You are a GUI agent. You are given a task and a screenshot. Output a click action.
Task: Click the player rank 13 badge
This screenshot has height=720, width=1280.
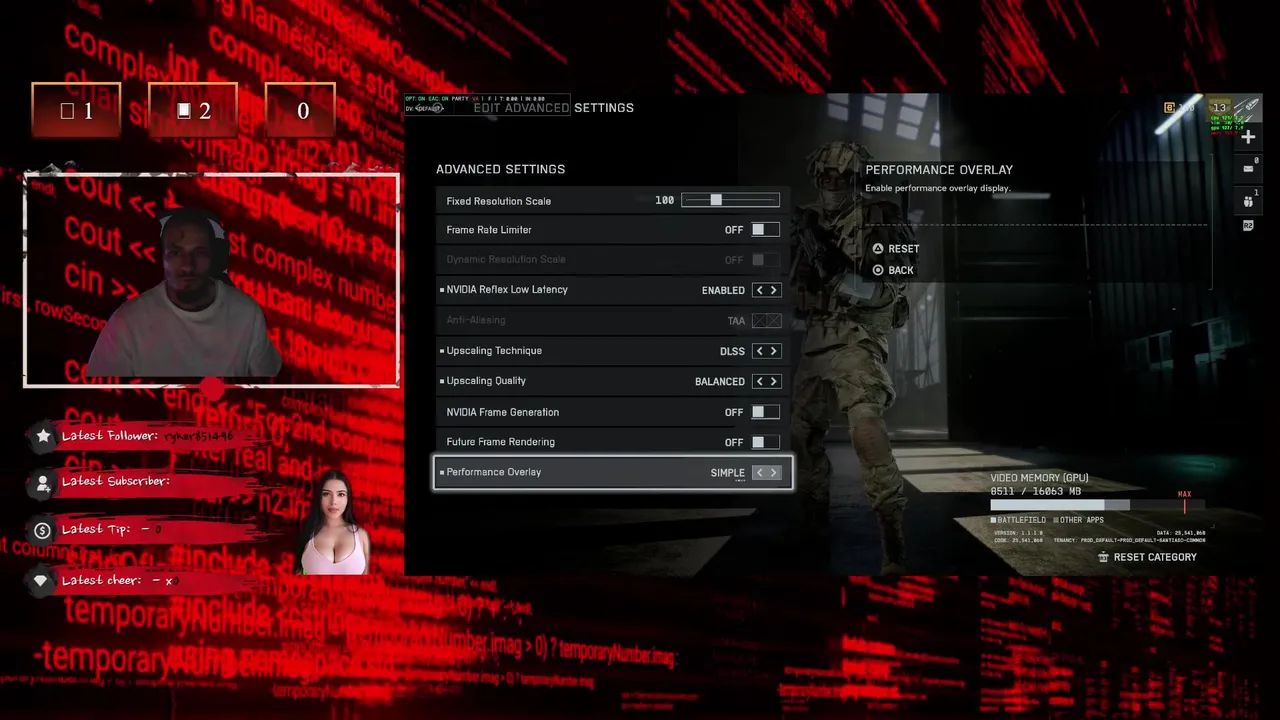click(1219, 107)
